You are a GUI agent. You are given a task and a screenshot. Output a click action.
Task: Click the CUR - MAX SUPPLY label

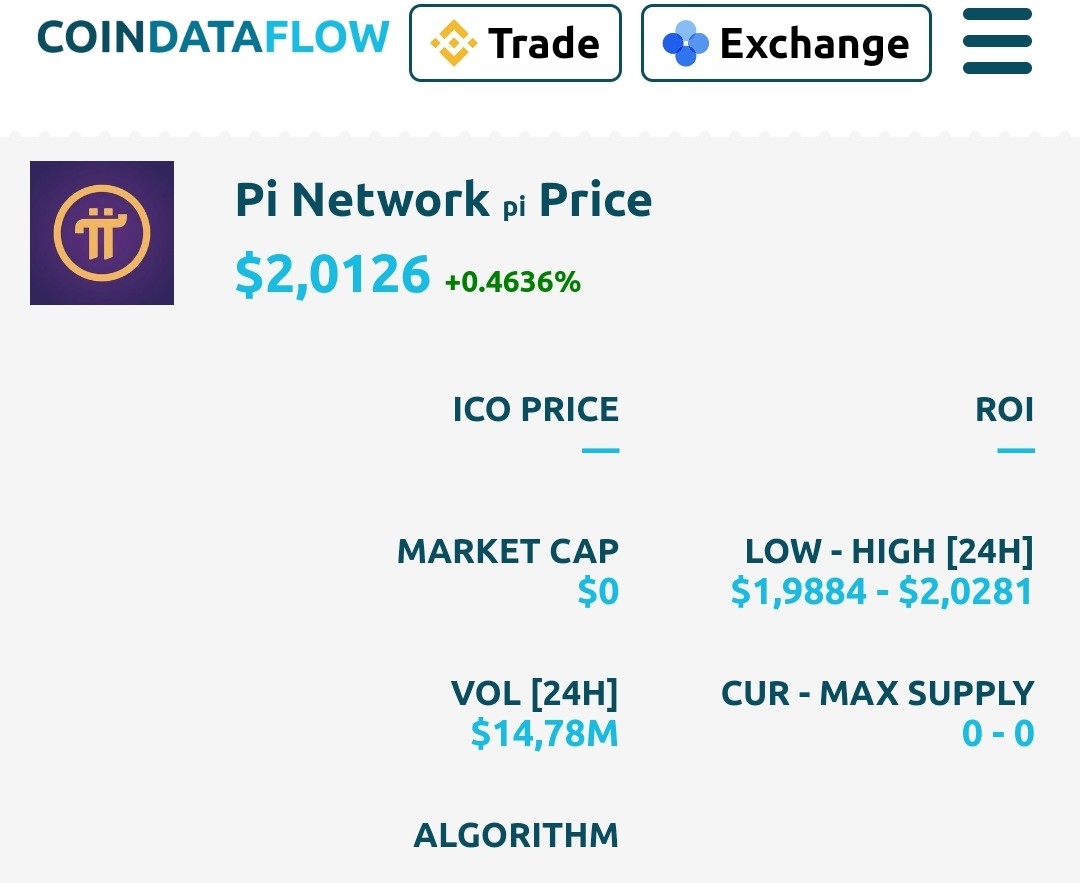click(878, 693)
